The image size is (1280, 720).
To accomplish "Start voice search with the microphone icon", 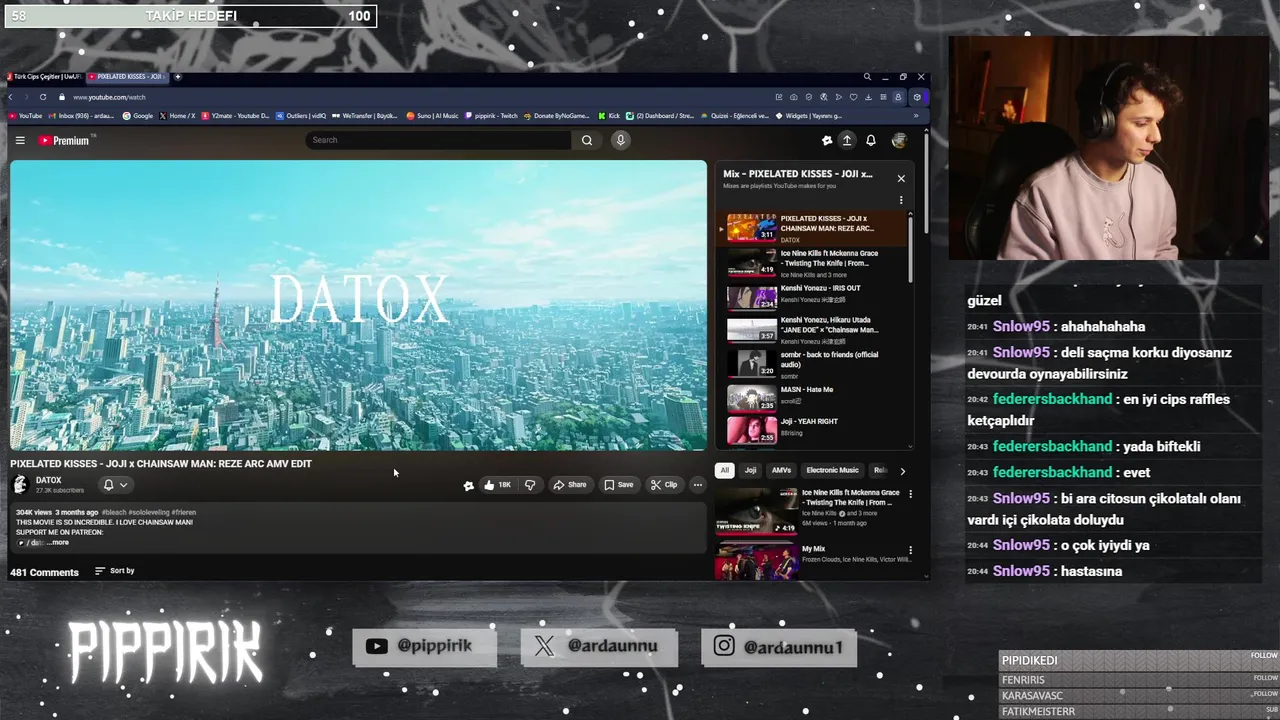I will (x=620, y=140).
